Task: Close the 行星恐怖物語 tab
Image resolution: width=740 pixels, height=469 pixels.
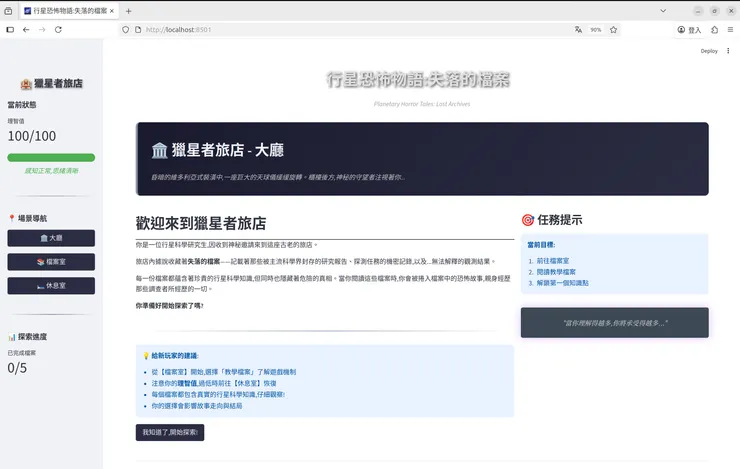Action: [x=112, y=11]
